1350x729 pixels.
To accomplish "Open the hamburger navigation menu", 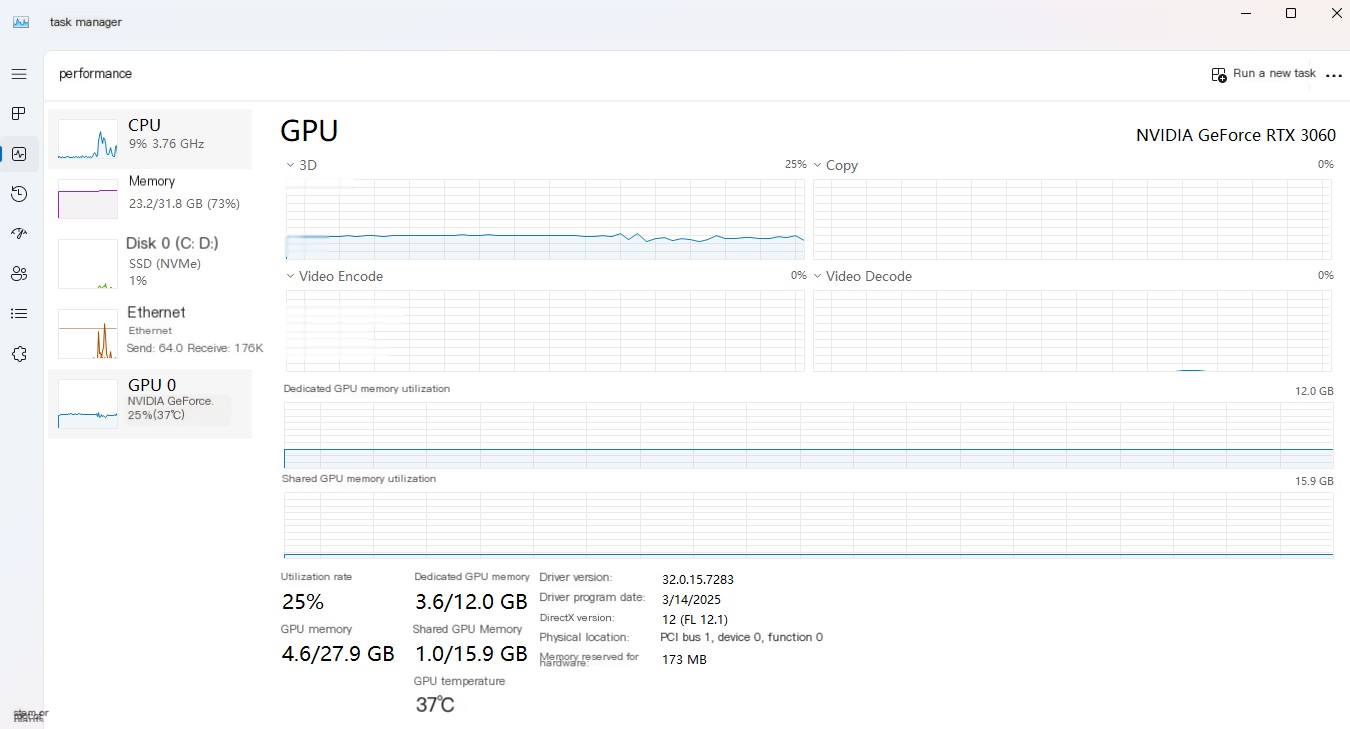I will coord(18,74).
